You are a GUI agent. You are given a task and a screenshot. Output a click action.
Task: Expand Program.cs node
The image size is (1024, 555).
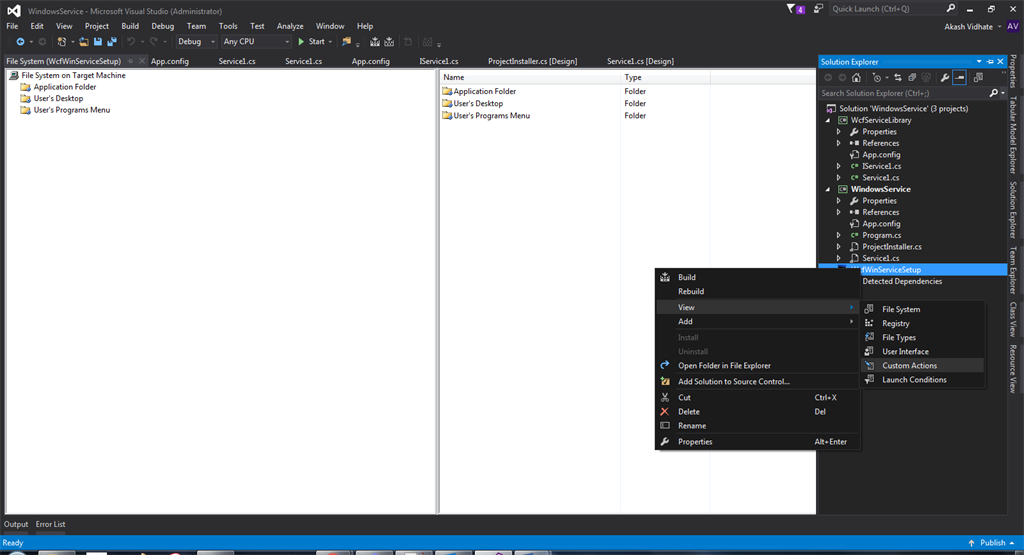(839, 235)
